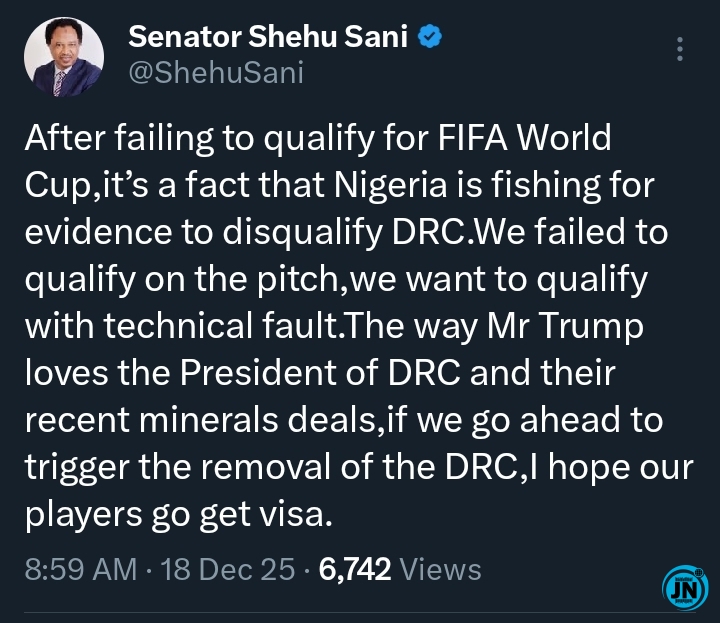Open the three-dot more options menu

(x=681, y=50)
